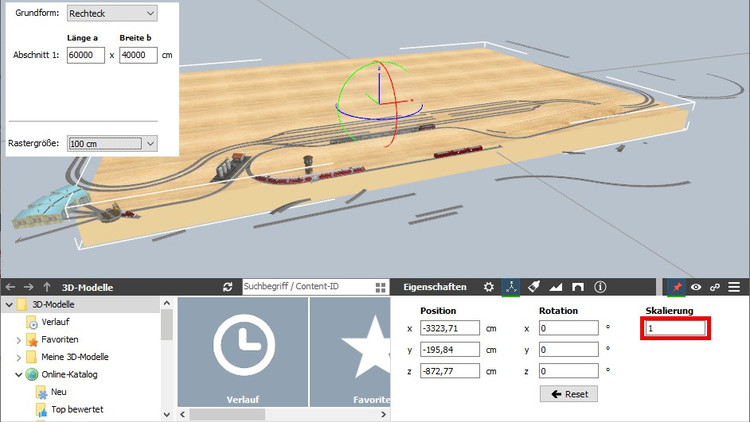Open the paint/texture properties tab

(x=533, y=287)
